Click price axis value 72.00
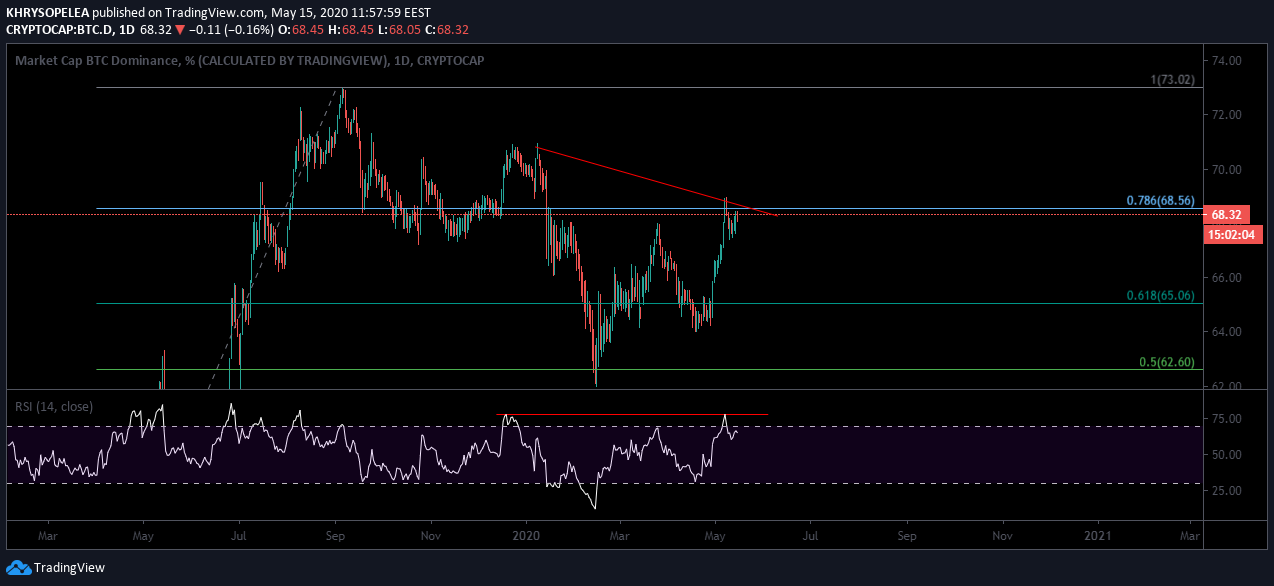The image size is (1274, 586). [1226, 114]
